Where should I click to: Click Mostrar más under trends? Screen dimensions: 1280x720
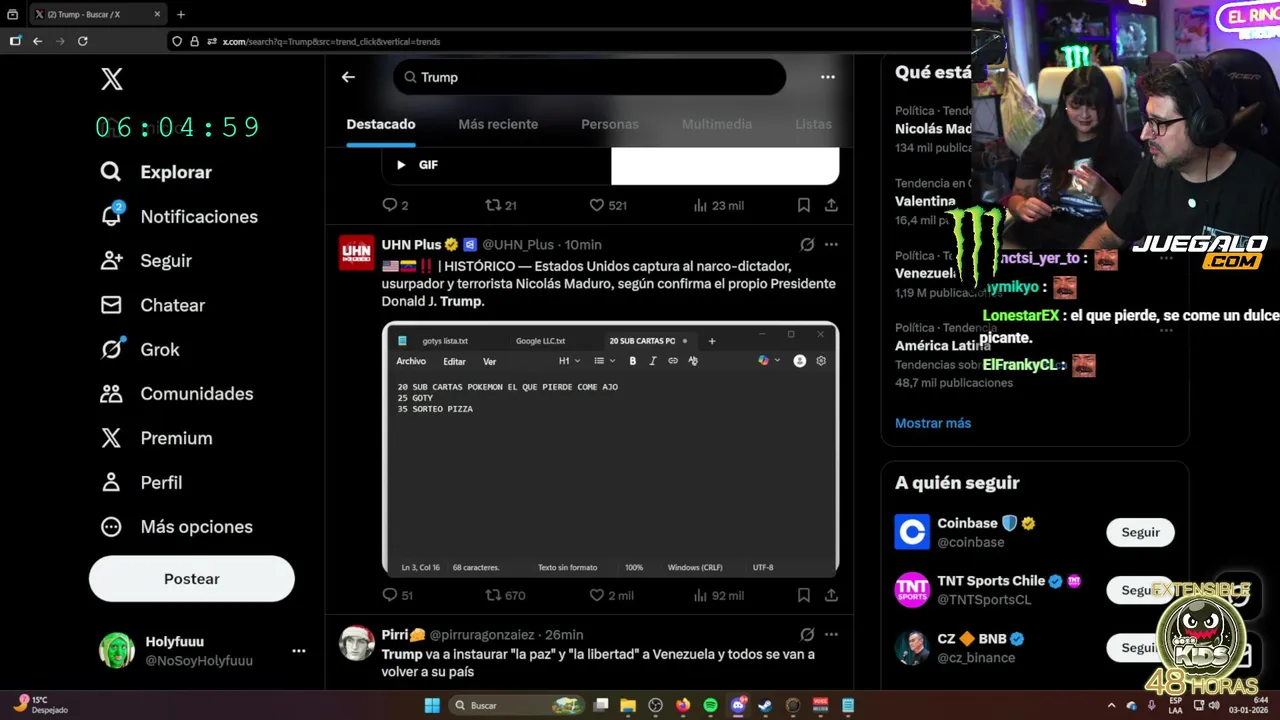[933, 423]
